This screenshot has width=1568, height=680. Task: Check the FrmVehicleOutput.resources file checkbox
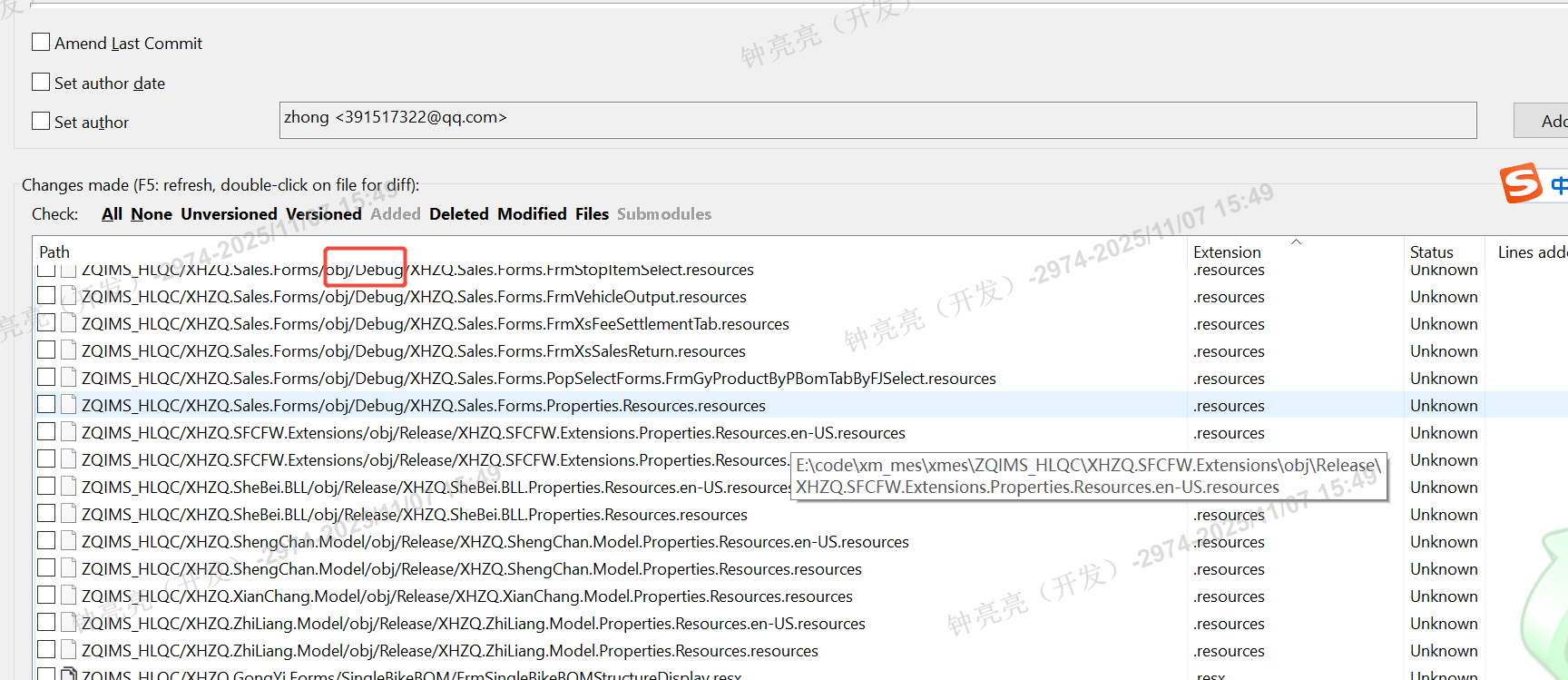[46, 296]
